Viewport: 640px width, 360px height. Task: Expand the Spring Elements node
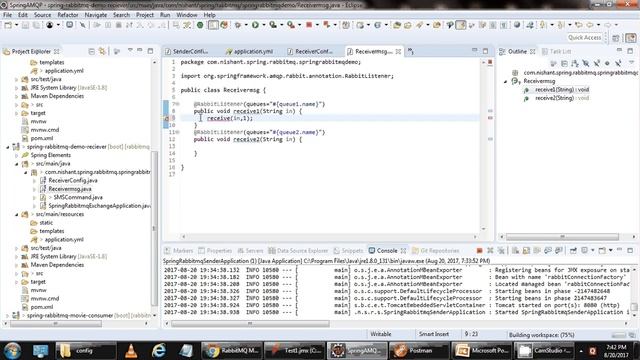pyautogui.click(x=17, y=156)
